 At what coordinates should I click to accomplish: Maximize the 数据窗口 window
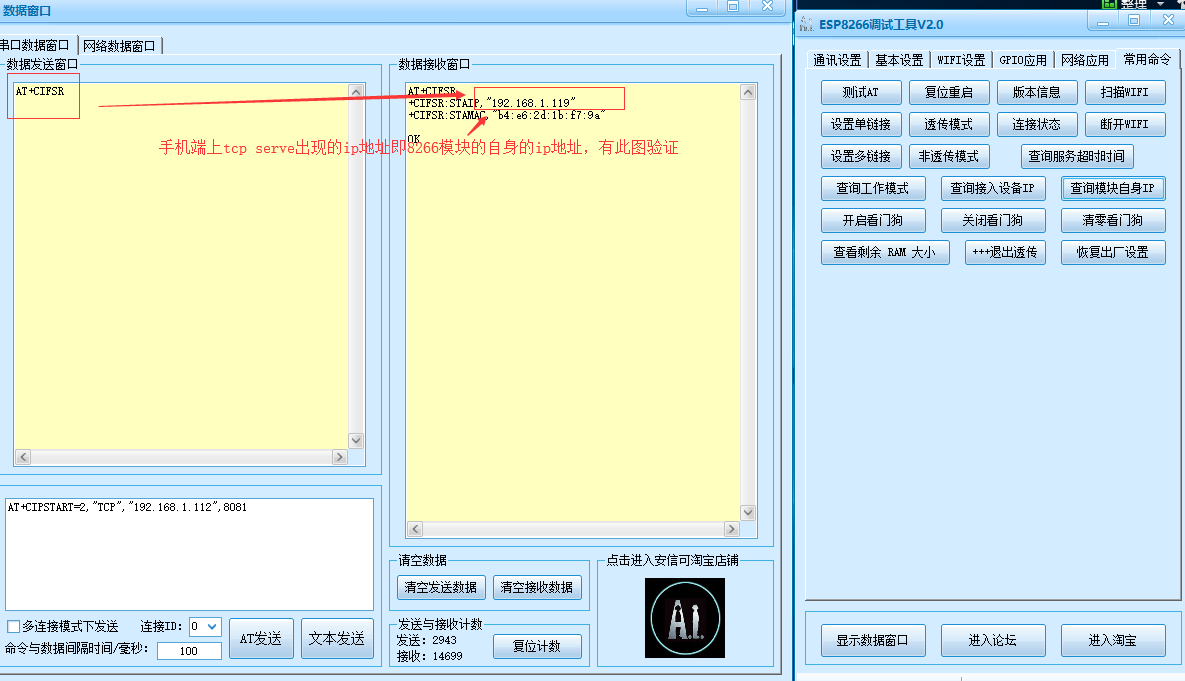click(x=733, y=6)
